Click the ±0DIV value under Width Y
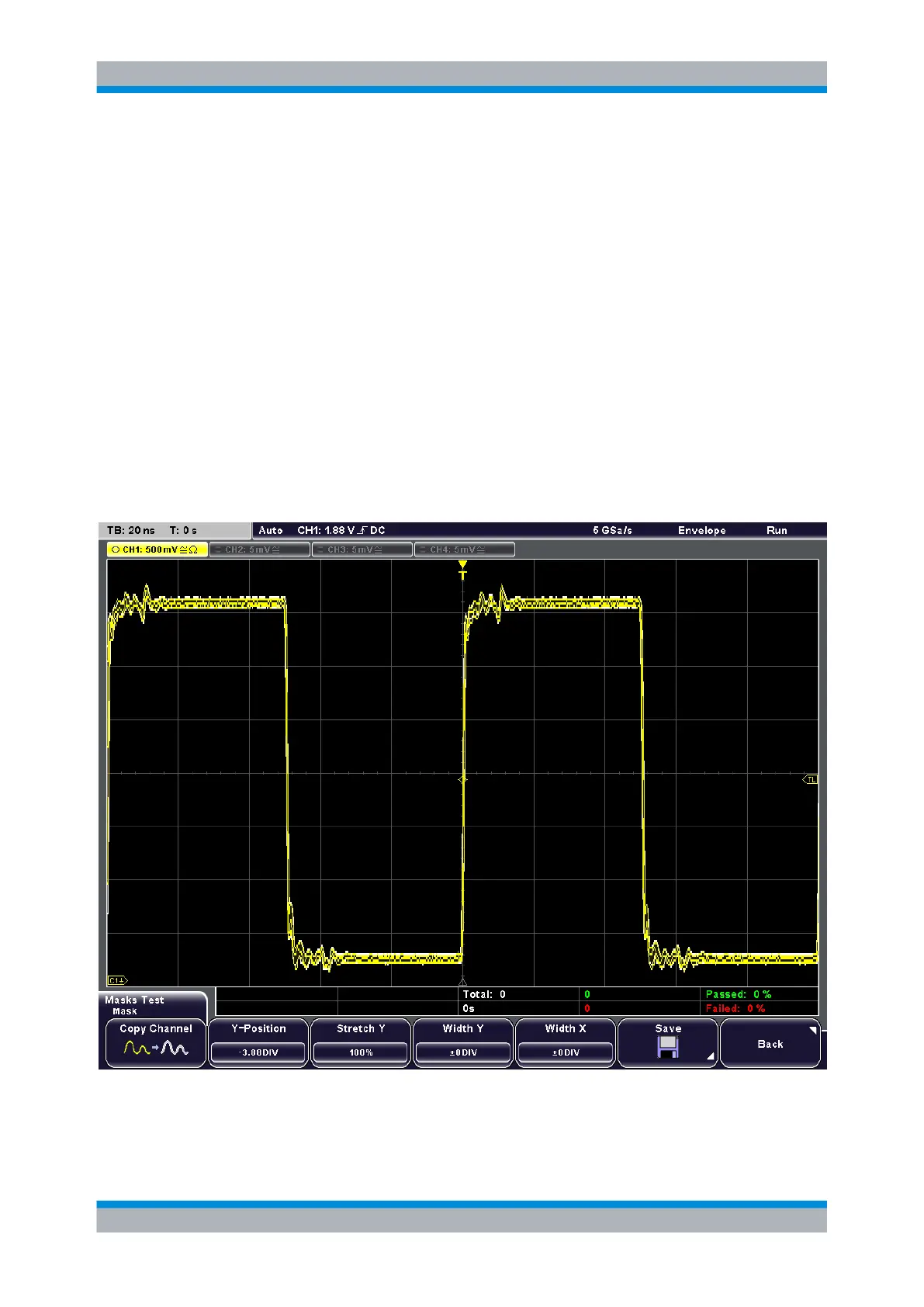 coord(463,1052)
